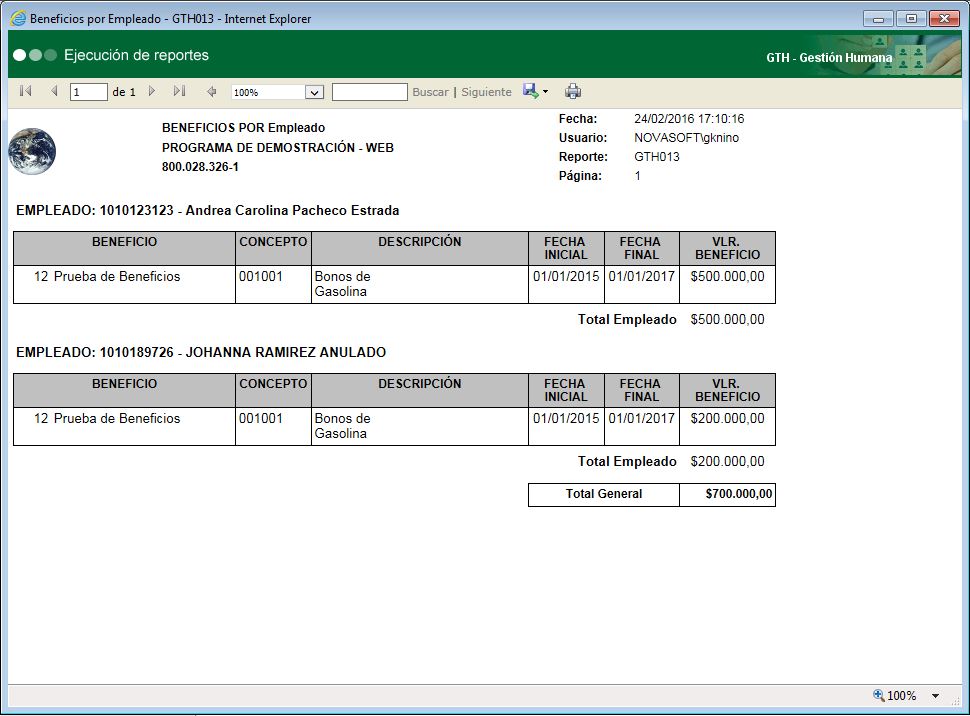Open the export format dropdown arrow
Viewport: 970px width, 716px height.
[x=545, y=92]
